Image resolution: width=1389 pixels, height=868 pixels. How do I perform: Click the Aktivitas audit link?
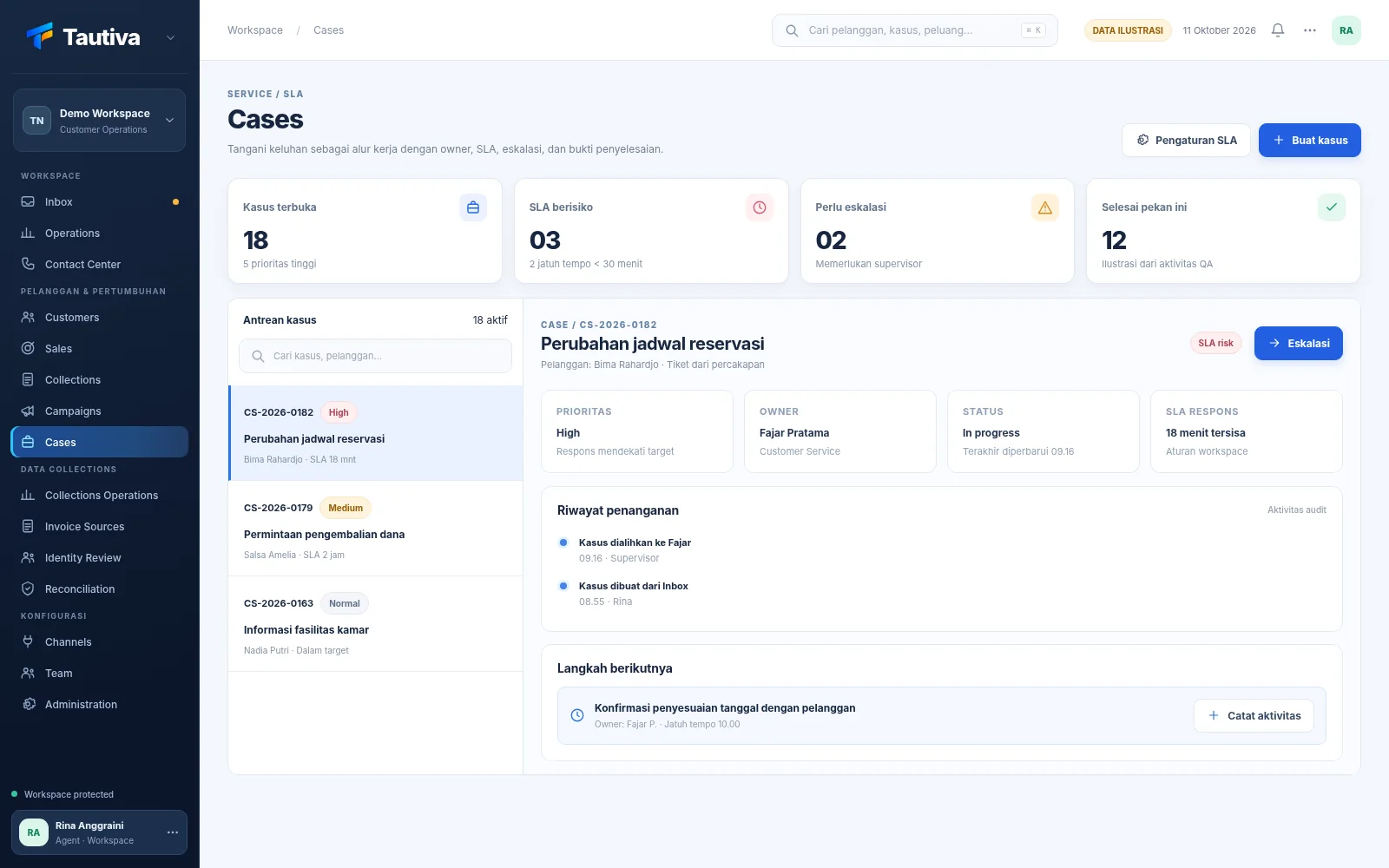pyautogui.click(x=1297, y=510)
